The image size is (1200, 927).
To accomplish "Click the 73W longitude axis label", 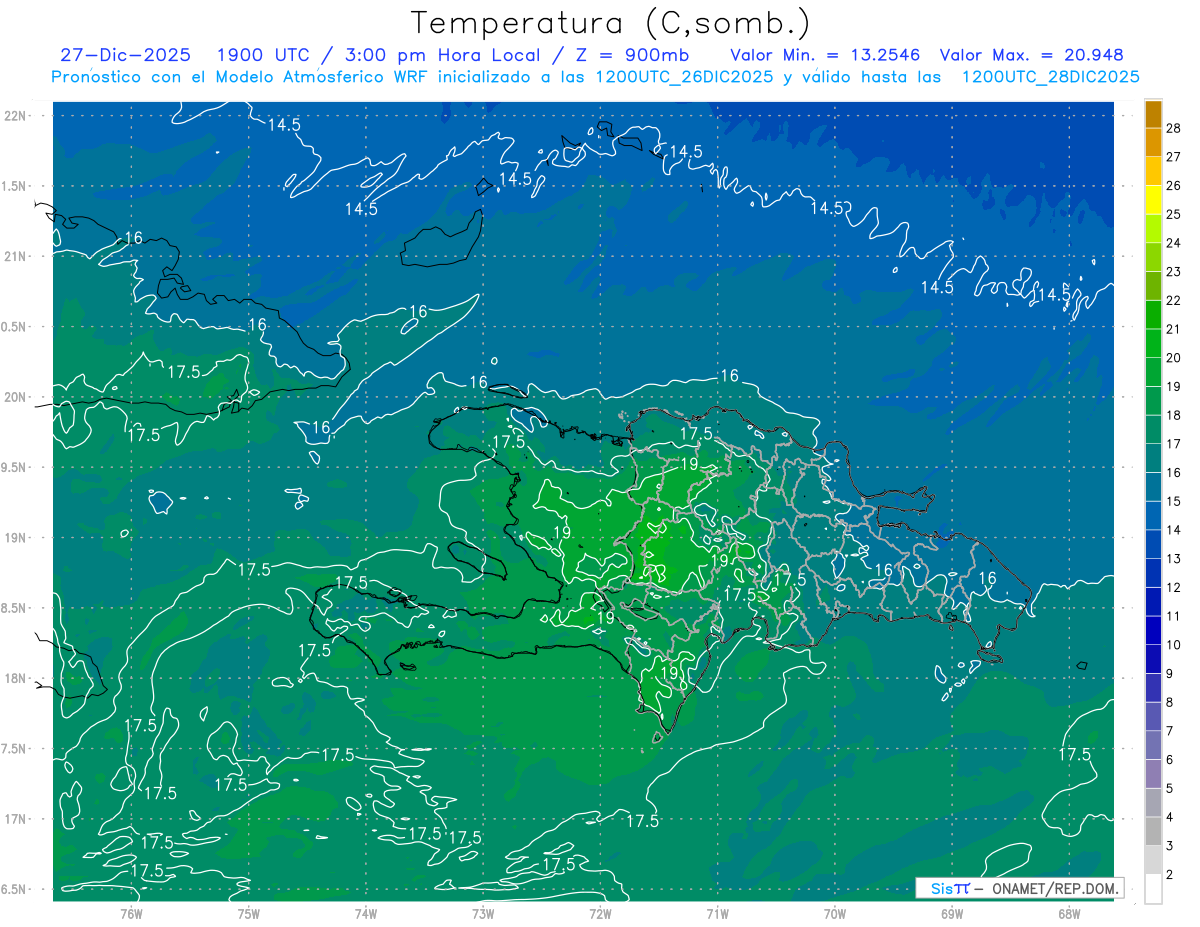I will click(482, 914).
